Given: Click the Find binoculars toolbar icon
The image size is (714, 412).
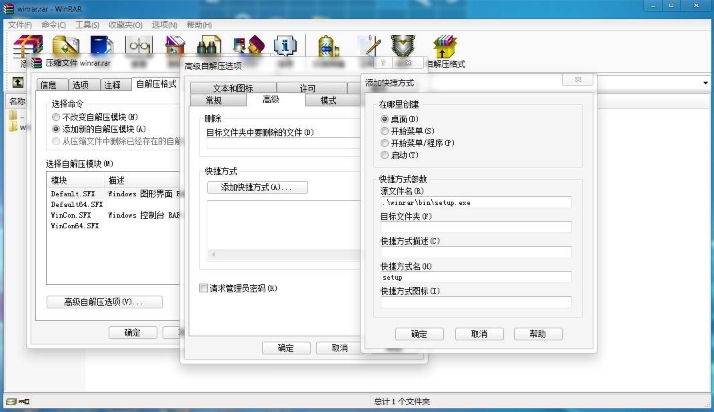Looking at the screenshot, I should tap(209, 46).
